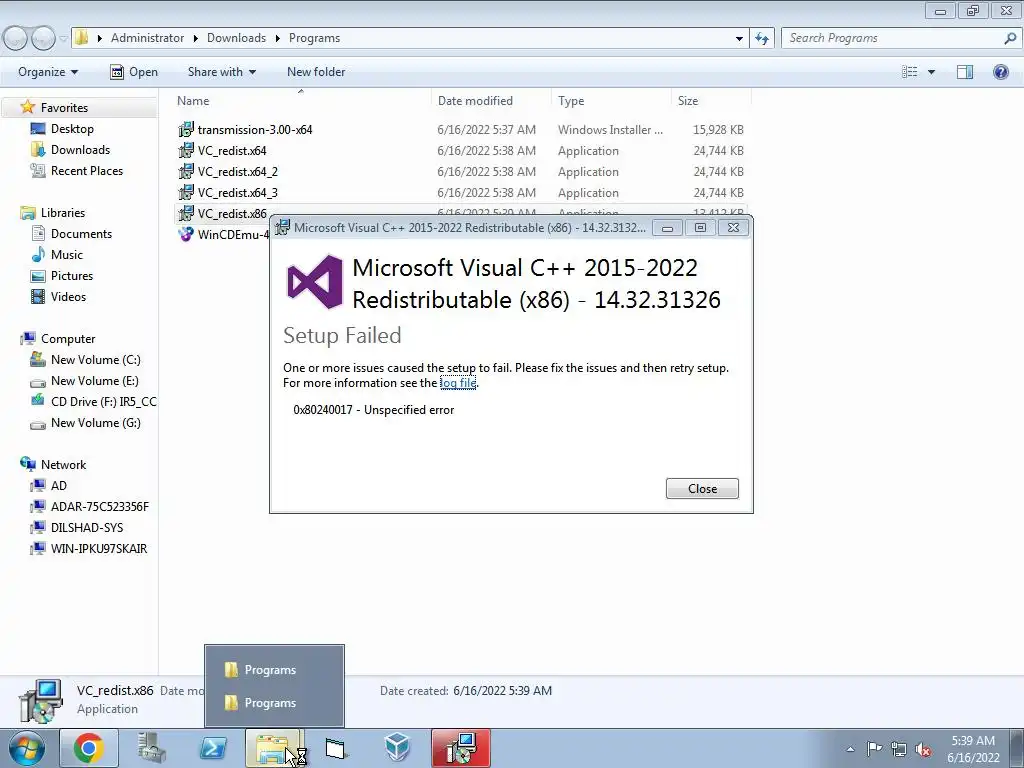Image resolution: width=1024 pixels, height=768 pixels.
Task: Click the Windows Start button
Action: point(27,748)
